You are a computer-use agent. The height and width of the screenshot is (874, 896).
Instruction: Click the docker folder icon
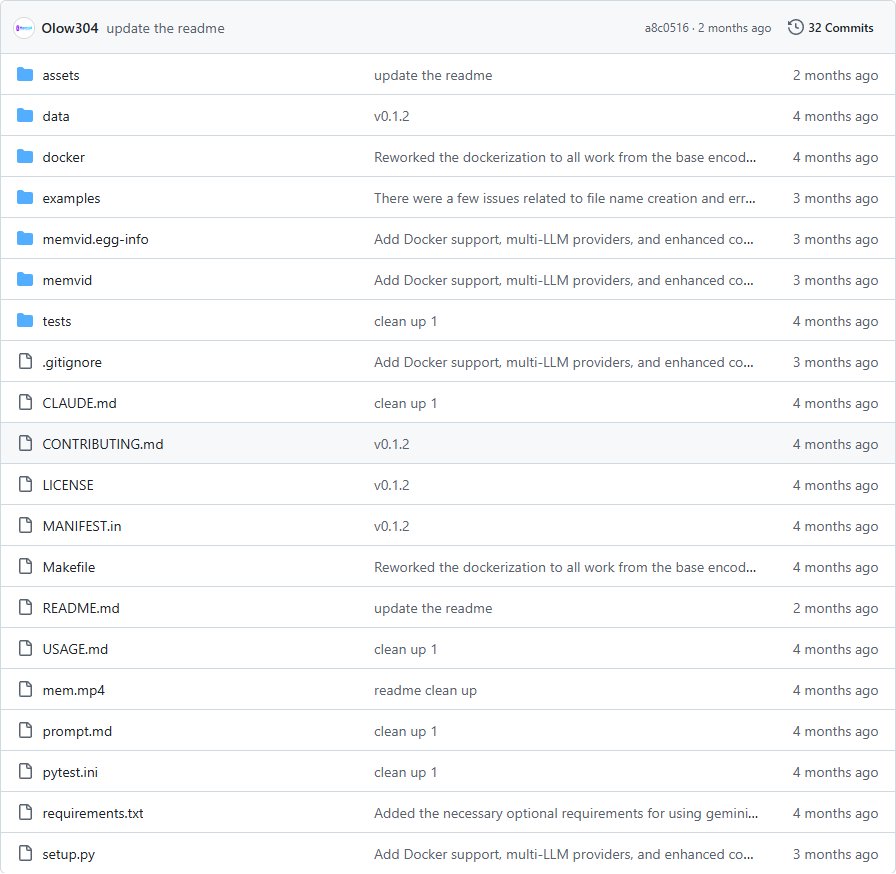25,157
